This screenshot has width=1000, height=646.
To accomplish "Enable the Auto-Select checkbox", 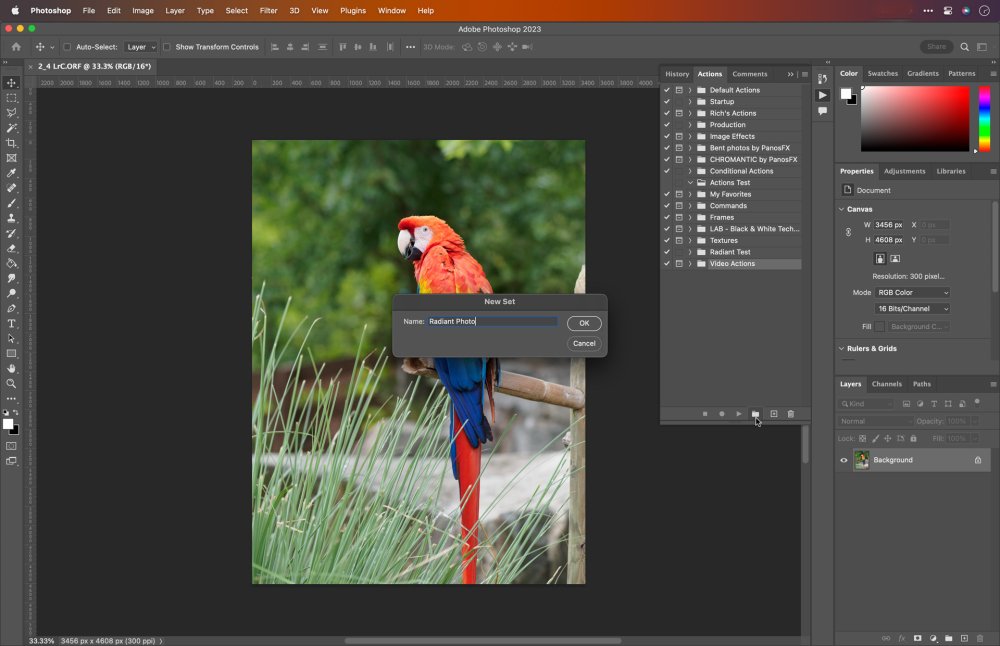I will coord(67,47).
